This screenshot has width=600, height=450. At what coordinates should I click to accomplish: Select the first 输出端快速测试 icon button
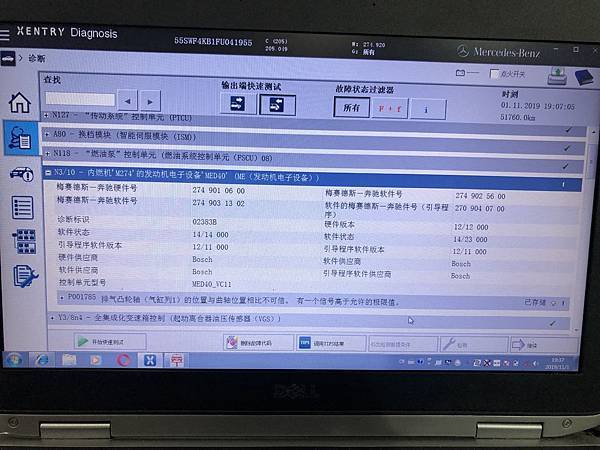point(238,104)
